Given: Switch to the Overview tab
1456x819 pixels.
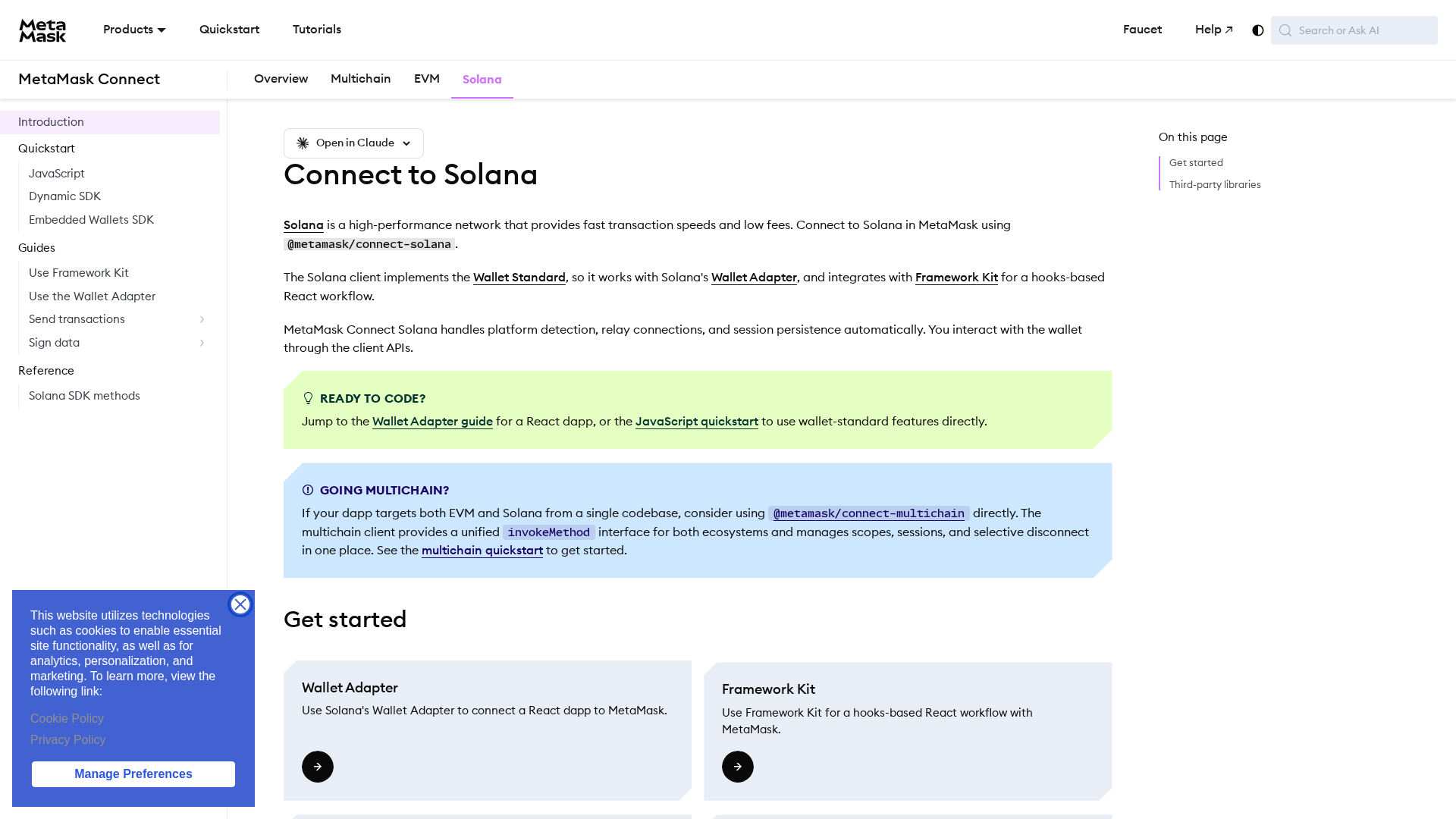Looking at the screenshot, I should [281, 79].
